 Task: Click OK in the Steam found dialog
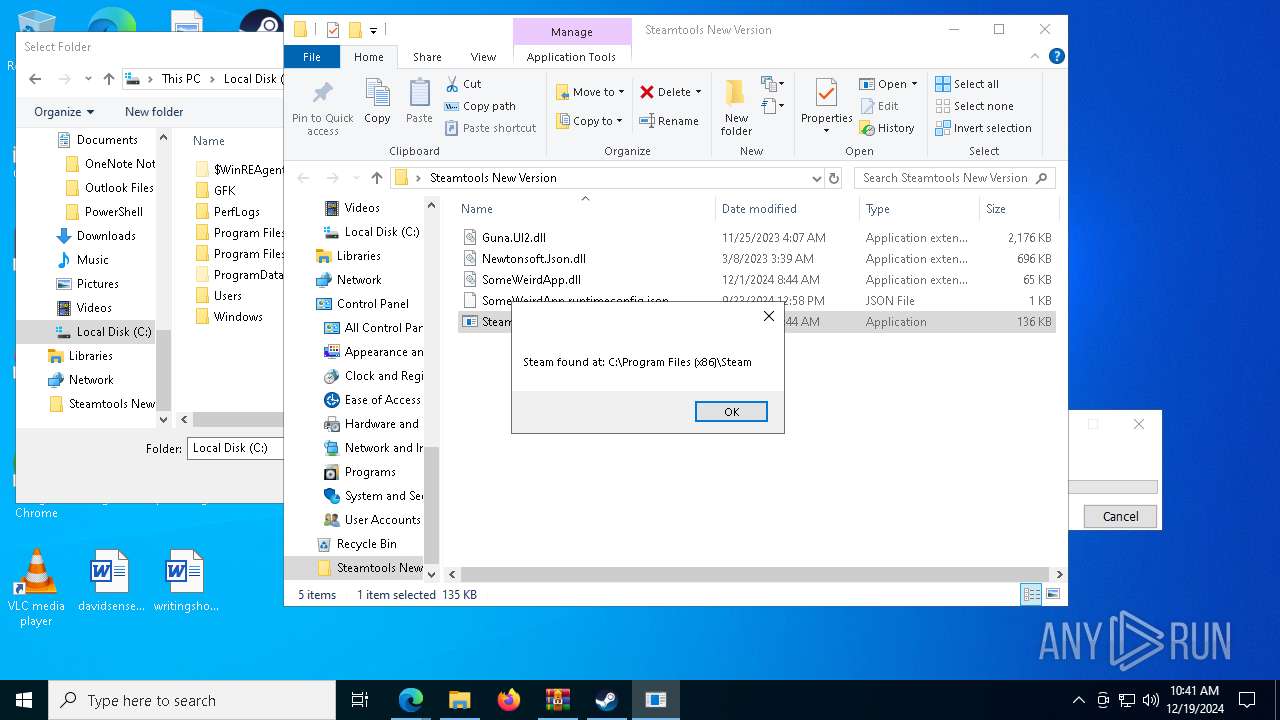[x=731, y=412]
